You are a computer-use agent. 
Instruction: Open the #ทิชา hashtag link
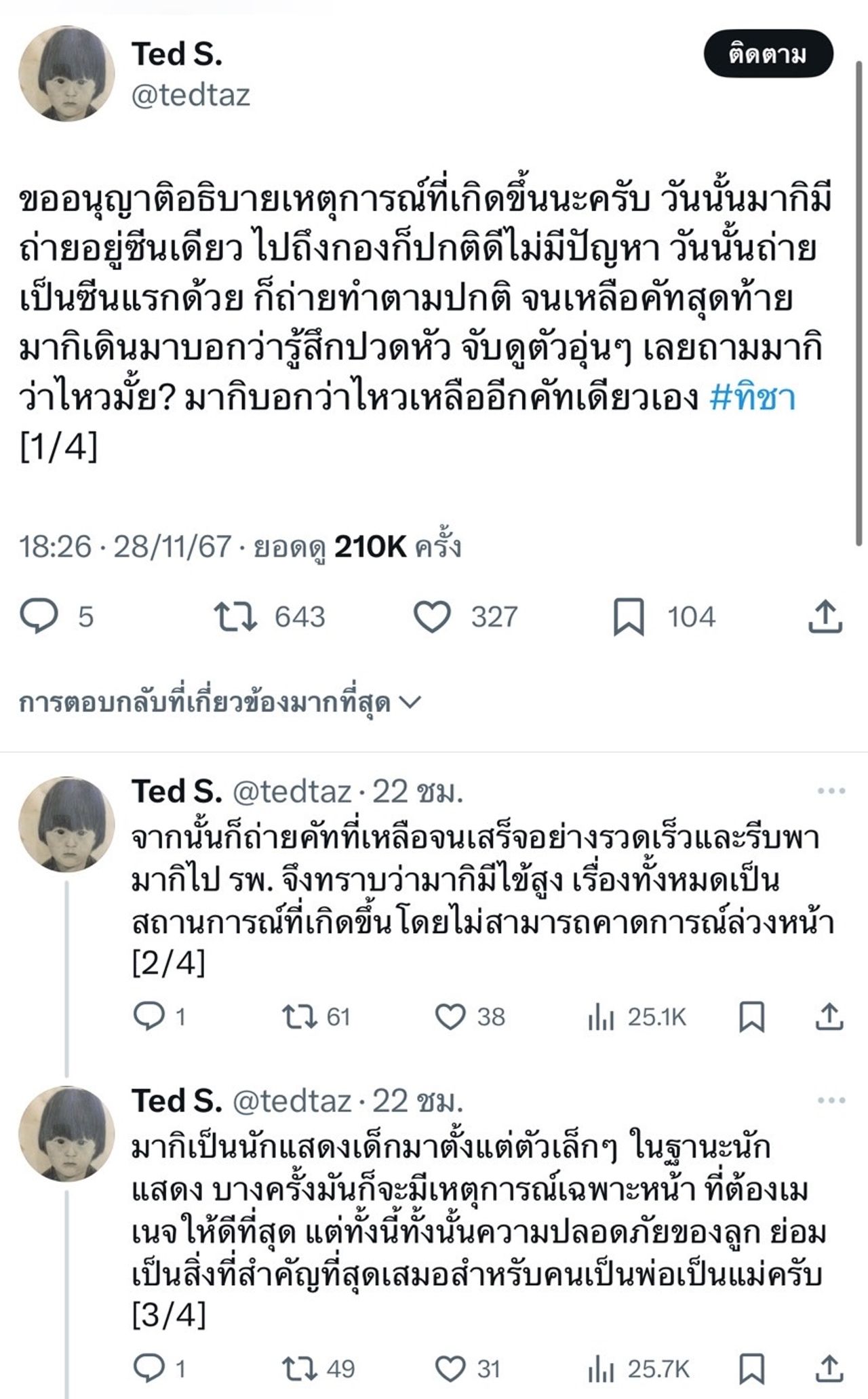(752, 398)
